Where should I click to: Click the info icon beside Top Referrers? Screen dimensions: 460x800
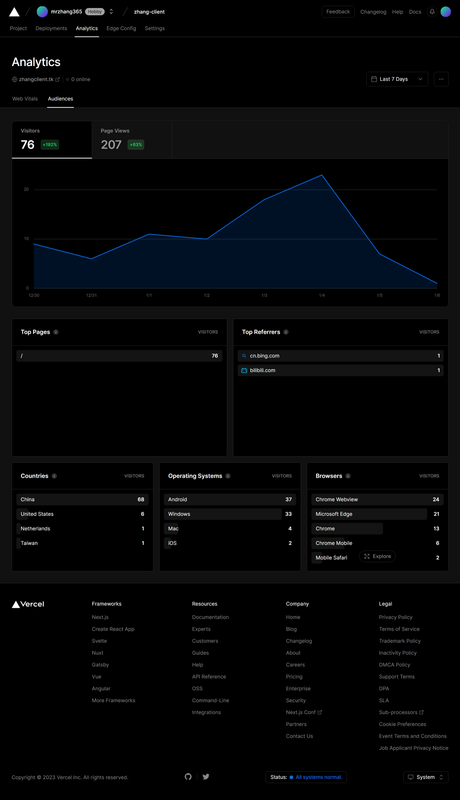[286, 332]
